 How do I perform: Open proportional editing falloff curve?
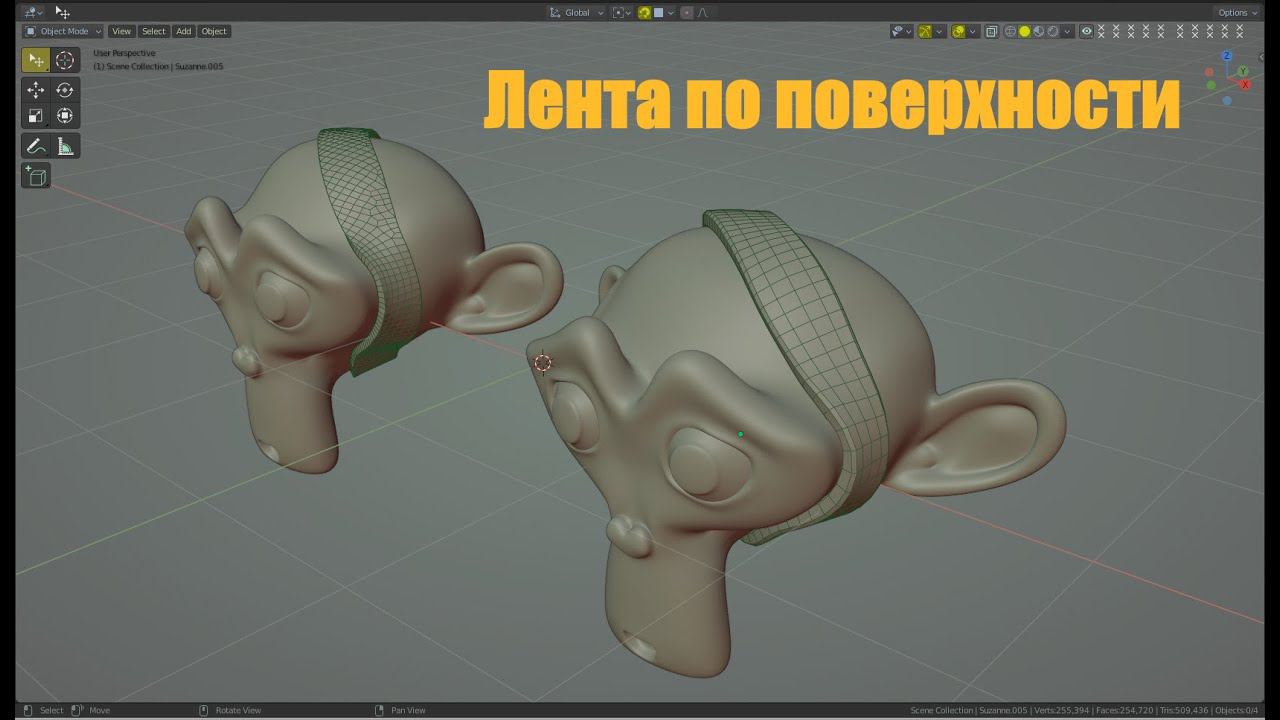coord(702,12)
